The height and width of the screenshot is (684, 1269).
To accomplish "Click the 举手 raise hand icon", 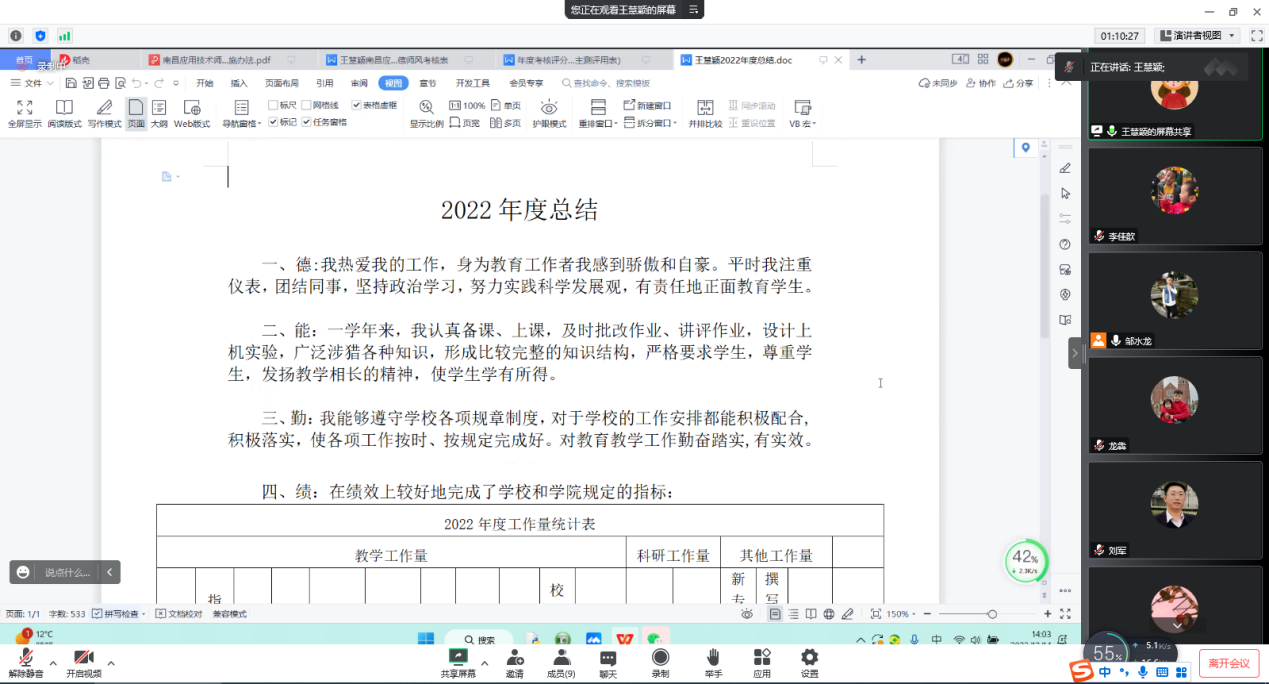I will (x=713, y=661).
